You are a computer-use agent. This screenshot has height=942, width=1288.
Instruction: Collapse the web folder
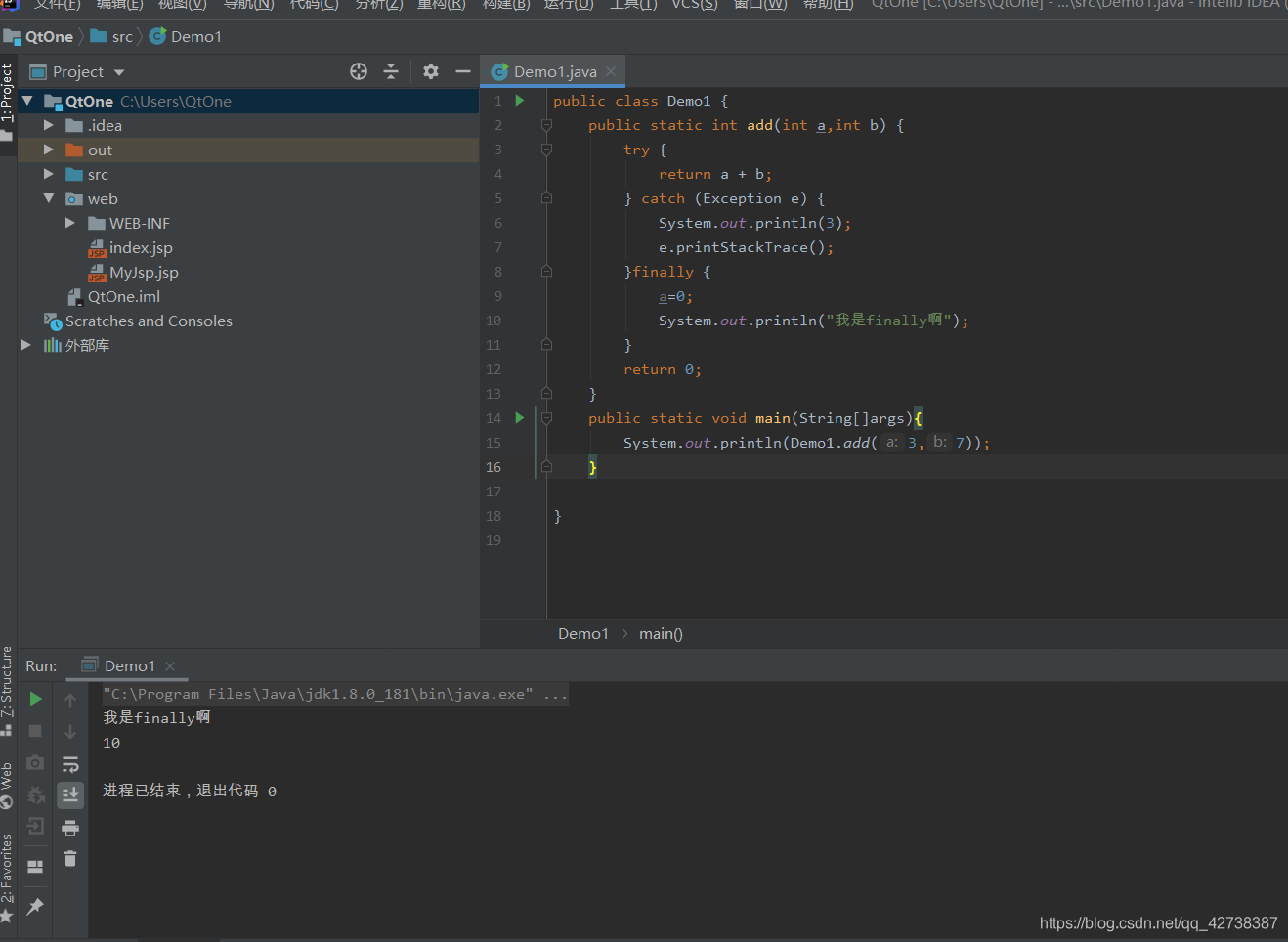49,198
